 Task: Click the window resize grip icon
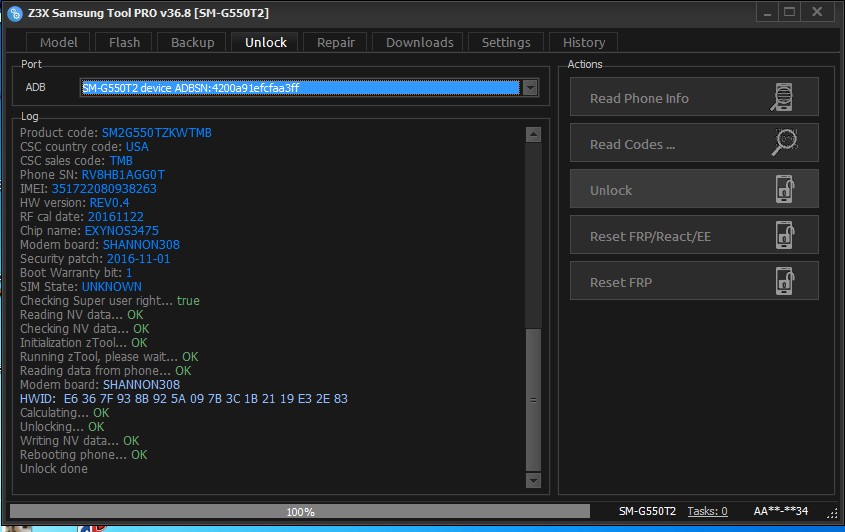coord(833,514)
